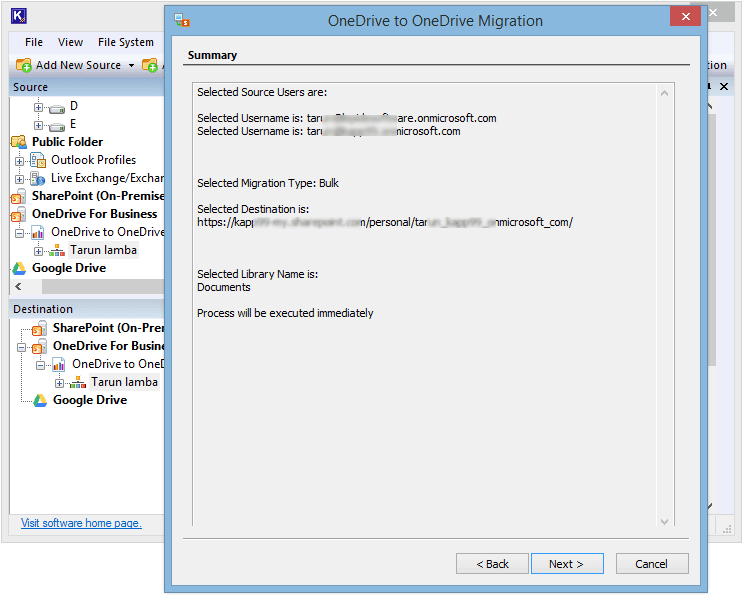Collapse OneDrive For Business in Destination
This screenshot has width=744, height=595.
[x=21, y=347]
